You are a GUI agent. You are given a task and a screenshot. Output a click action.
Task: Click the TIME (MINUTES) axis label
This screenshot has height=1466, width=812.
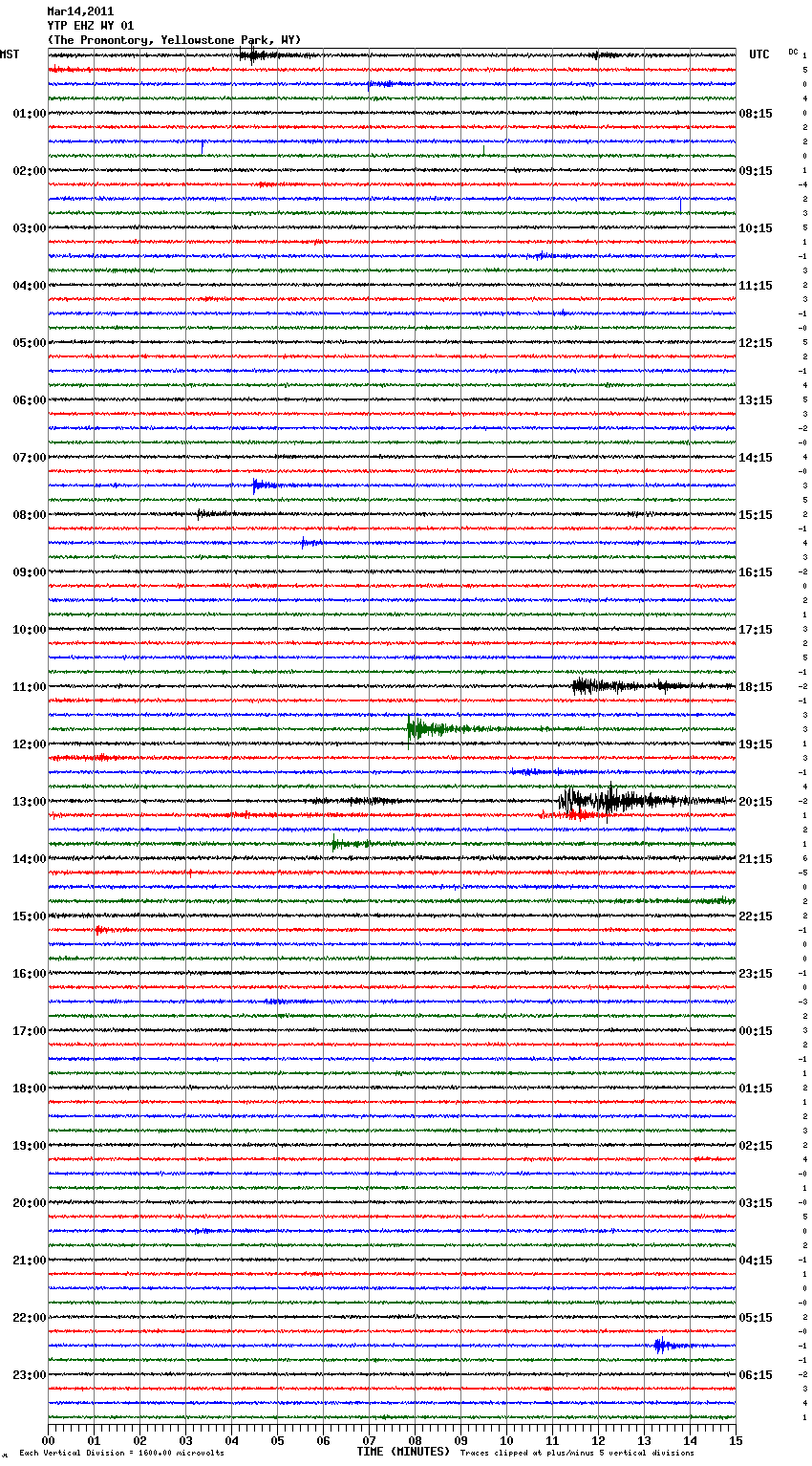(402, 1452)
